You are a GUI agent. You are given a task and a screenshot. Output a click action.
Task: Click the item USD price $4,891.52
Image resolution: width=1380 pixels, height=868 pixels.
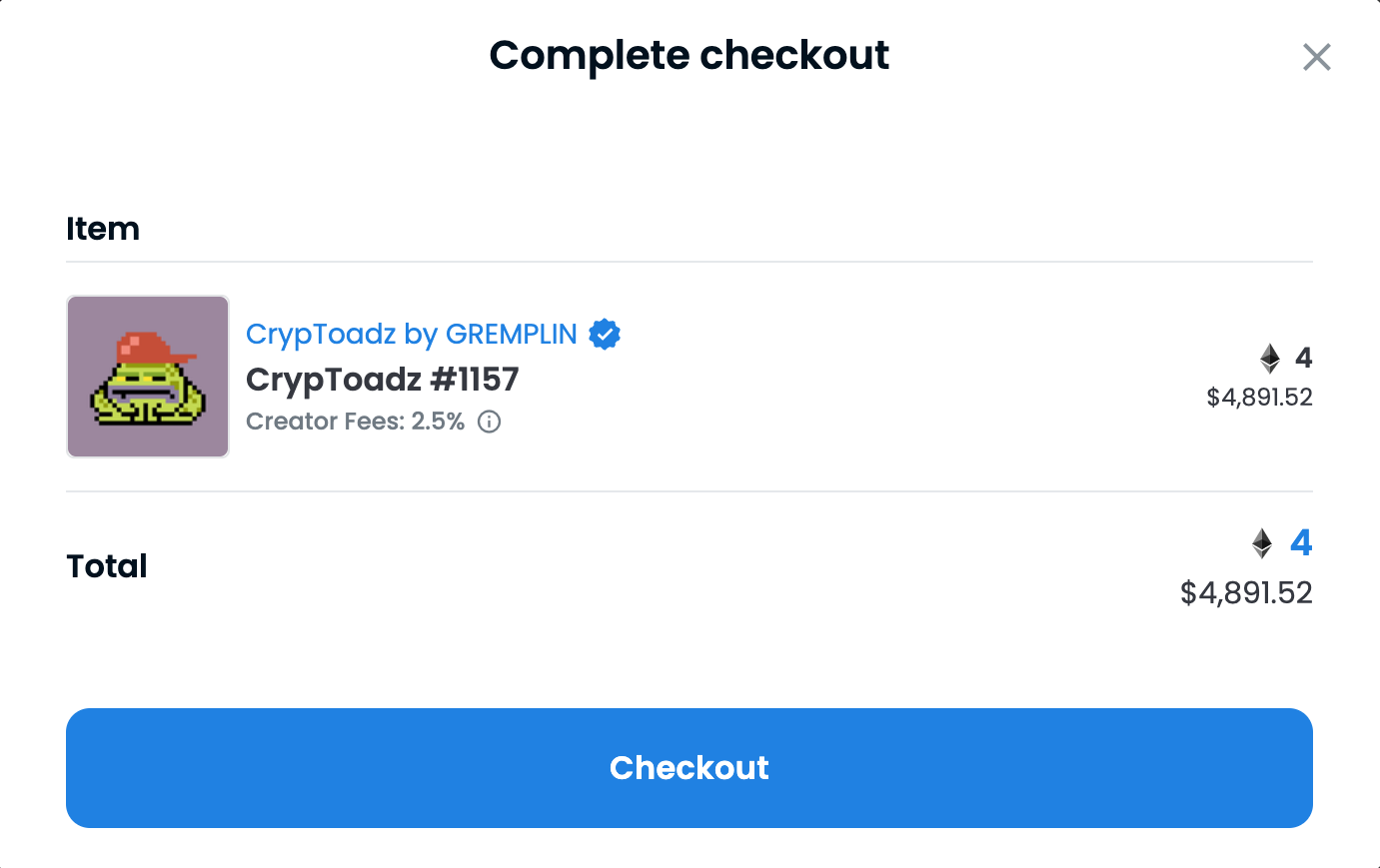(1259, 398)
